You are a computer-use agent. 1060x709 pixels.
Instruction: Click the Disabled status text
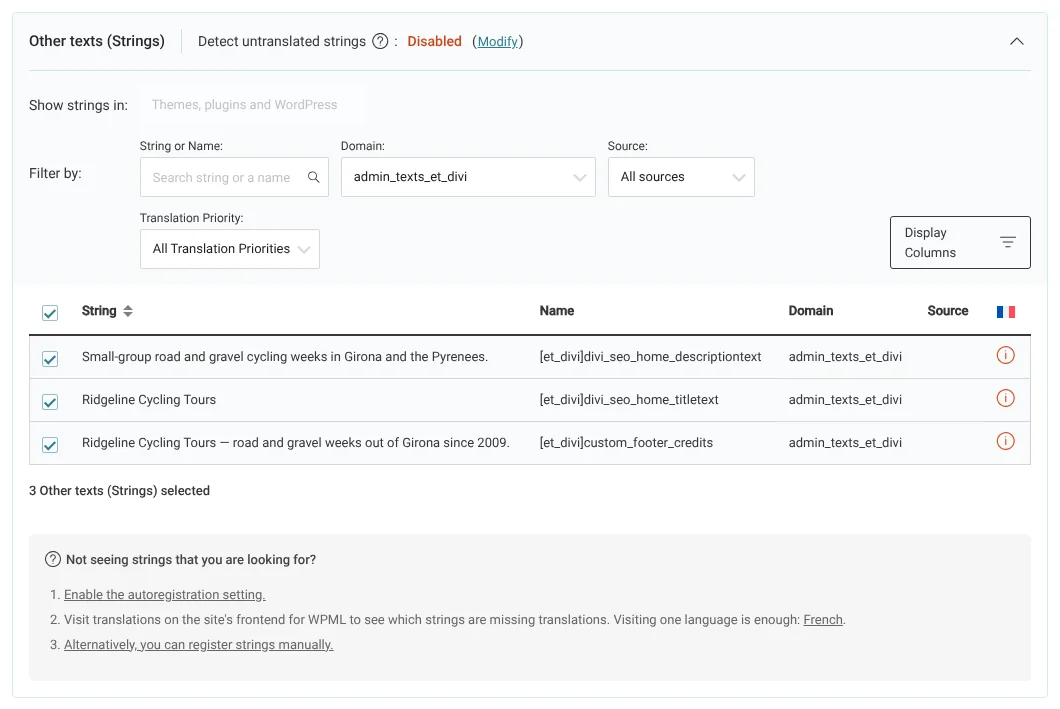coord(434,41)
